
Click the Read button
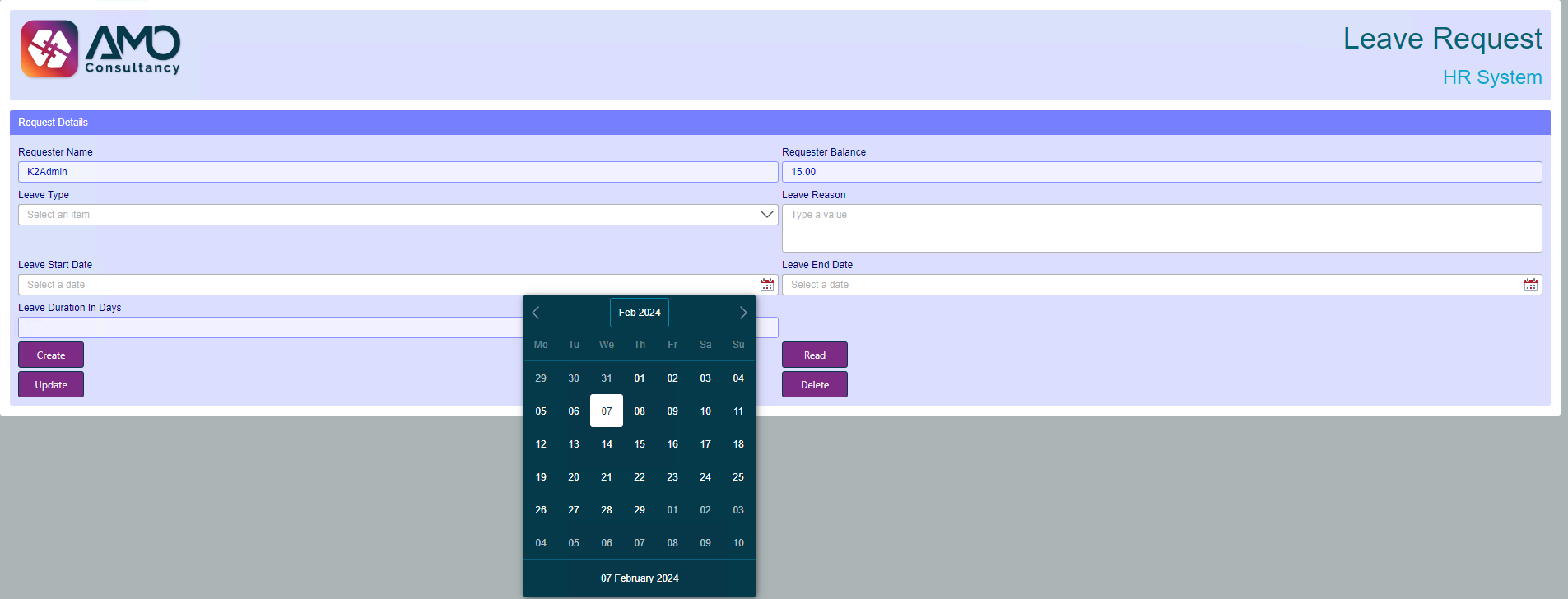coord(815,355)
